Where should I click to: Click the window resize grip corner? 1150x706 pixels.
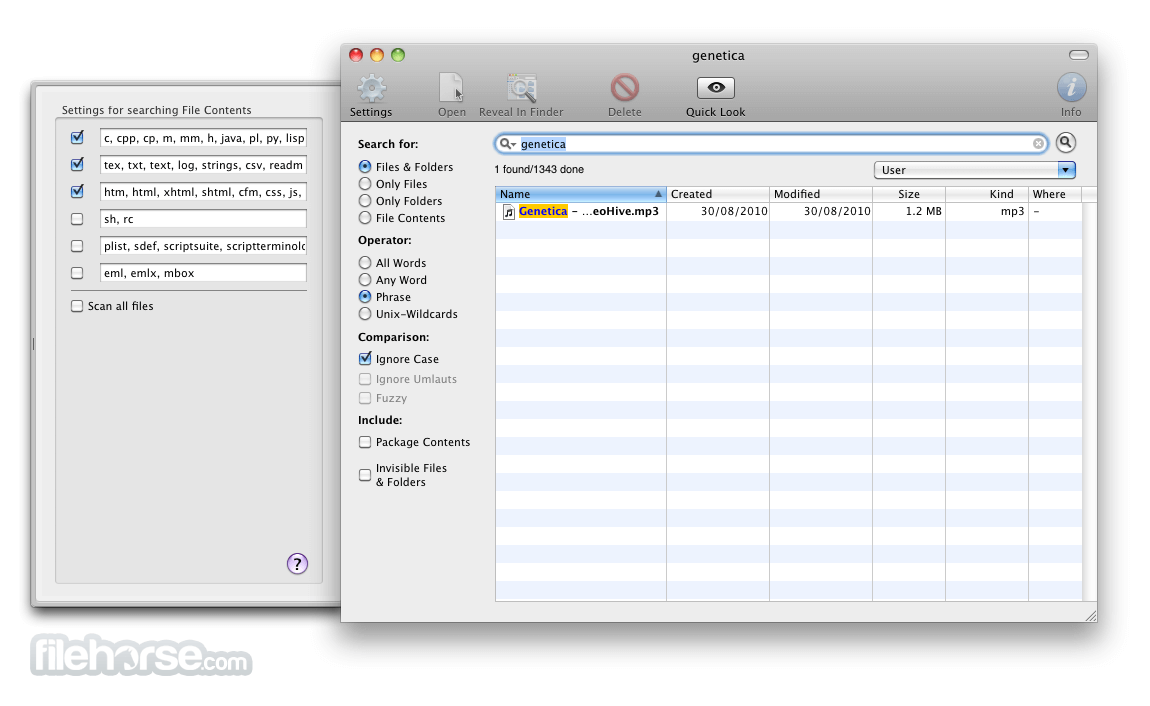[1091, 616]
